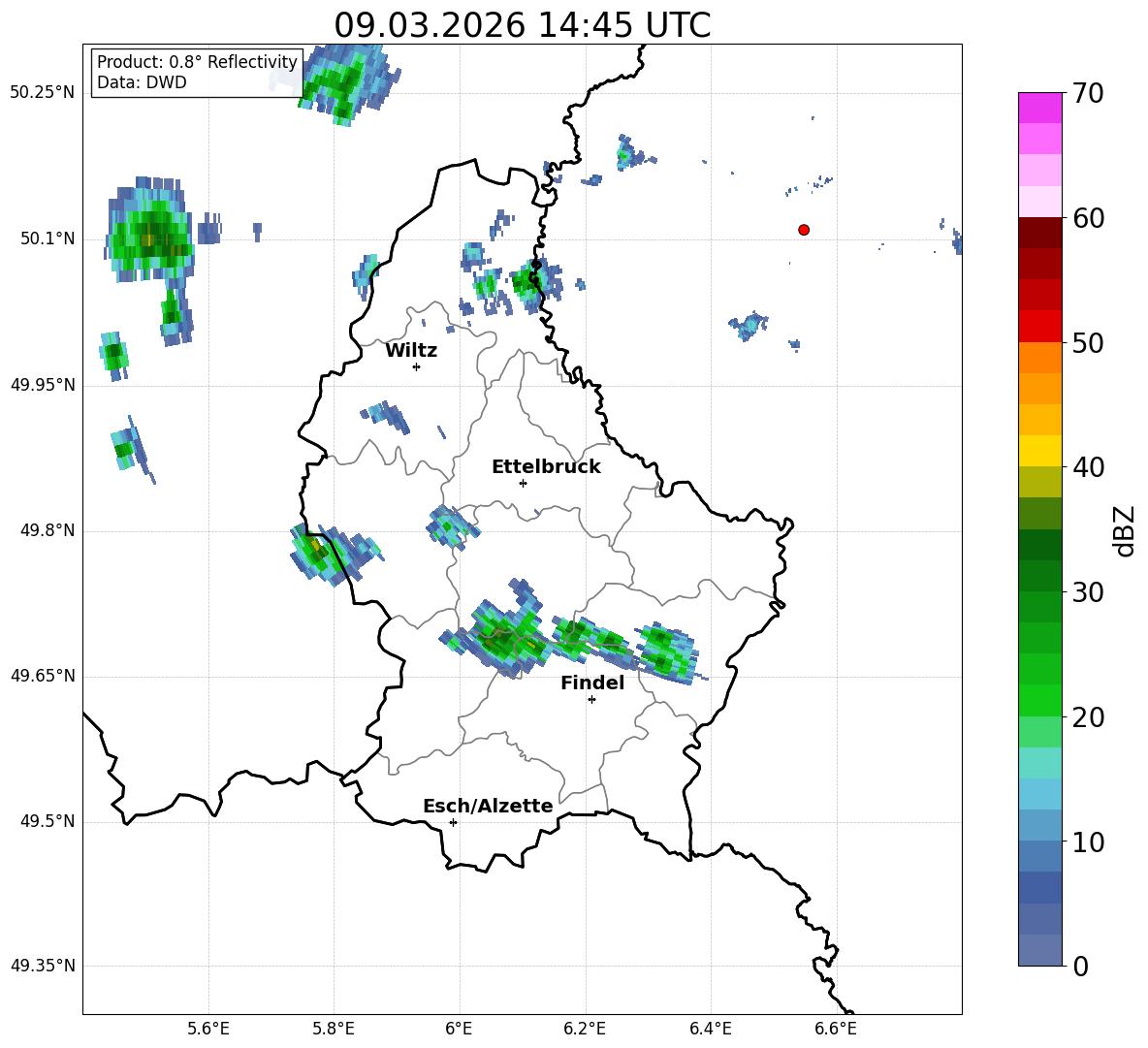This screenshot has height=1048, width=1148.
Task: Click the colorbar 50 tick label
Action: click(1088, 342)
